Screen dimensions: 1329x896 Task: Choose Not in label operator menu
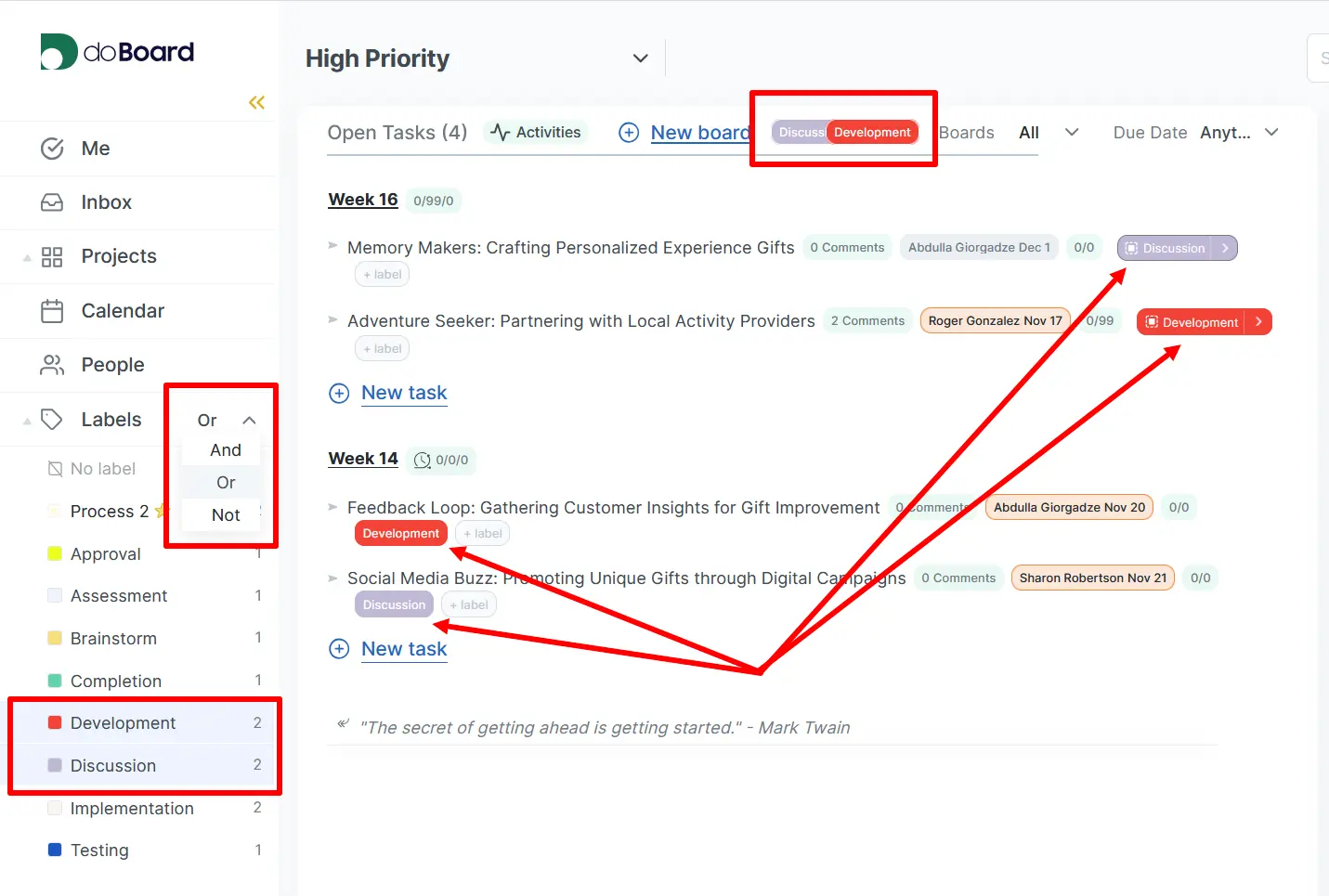[x=225, y=515]
